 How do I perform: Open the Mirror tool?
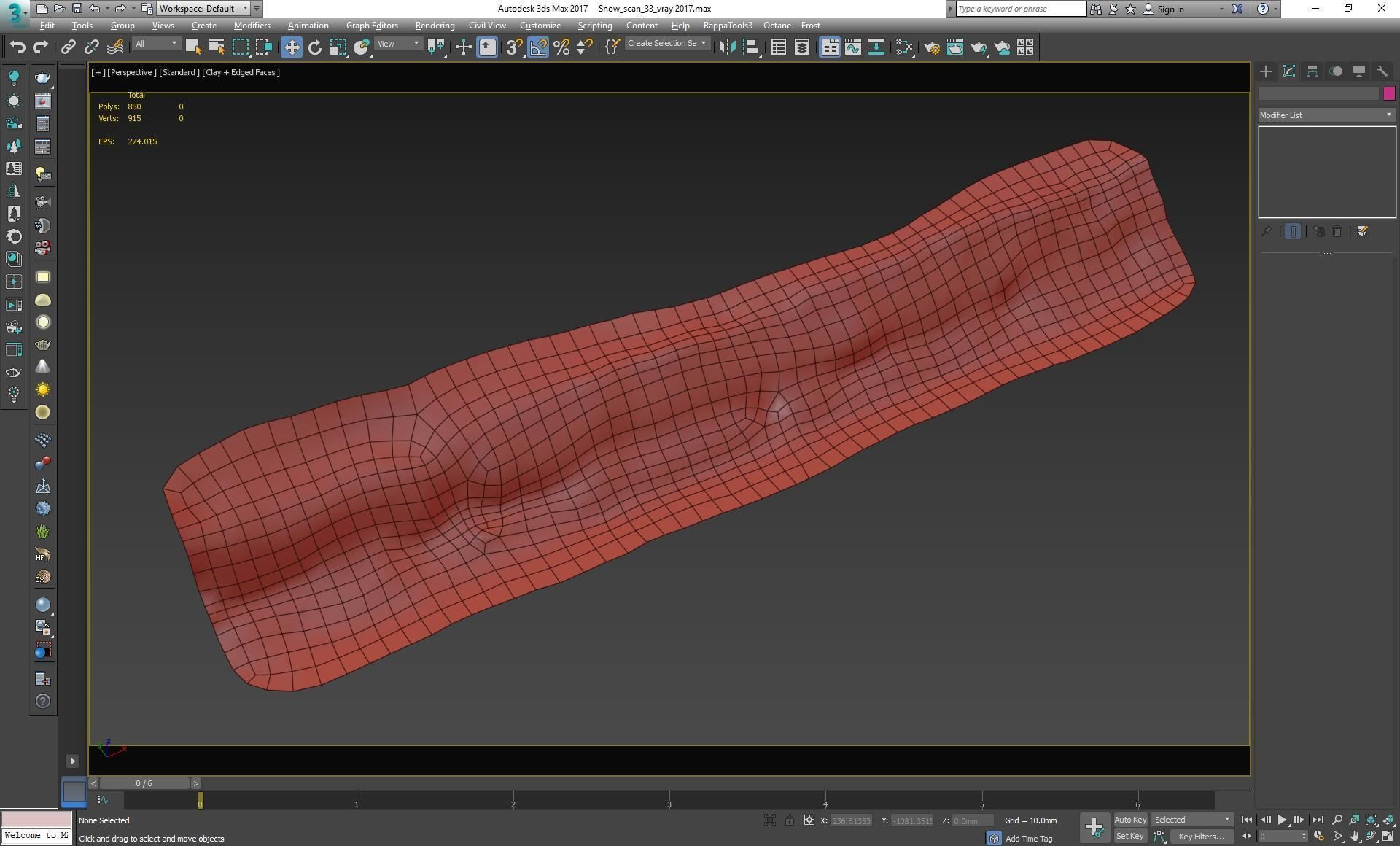[x=726, y=47]
